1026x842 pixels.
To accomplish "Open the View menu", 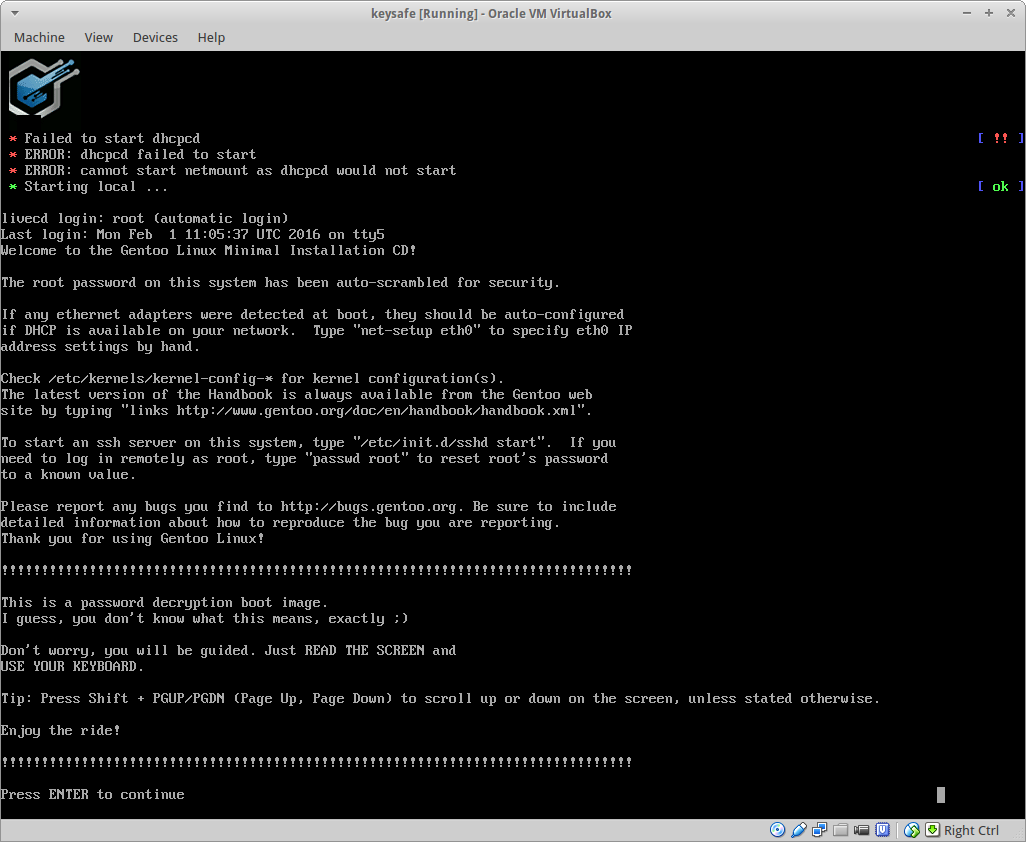I will [99, 37].
